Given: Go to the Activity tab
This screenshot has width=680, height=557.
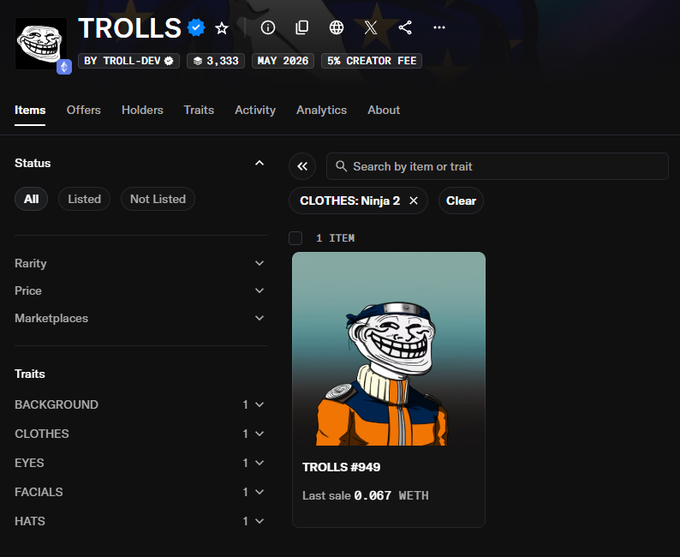Looking at the screenshot, I should tap(255, 110).
